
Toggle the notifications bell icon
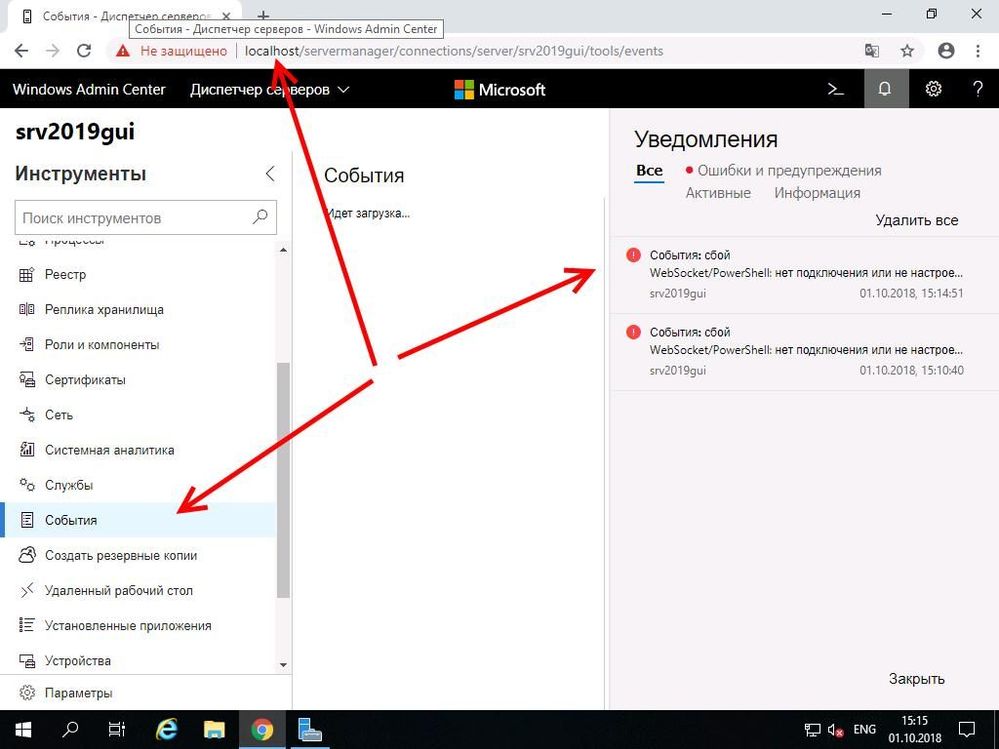885,89
